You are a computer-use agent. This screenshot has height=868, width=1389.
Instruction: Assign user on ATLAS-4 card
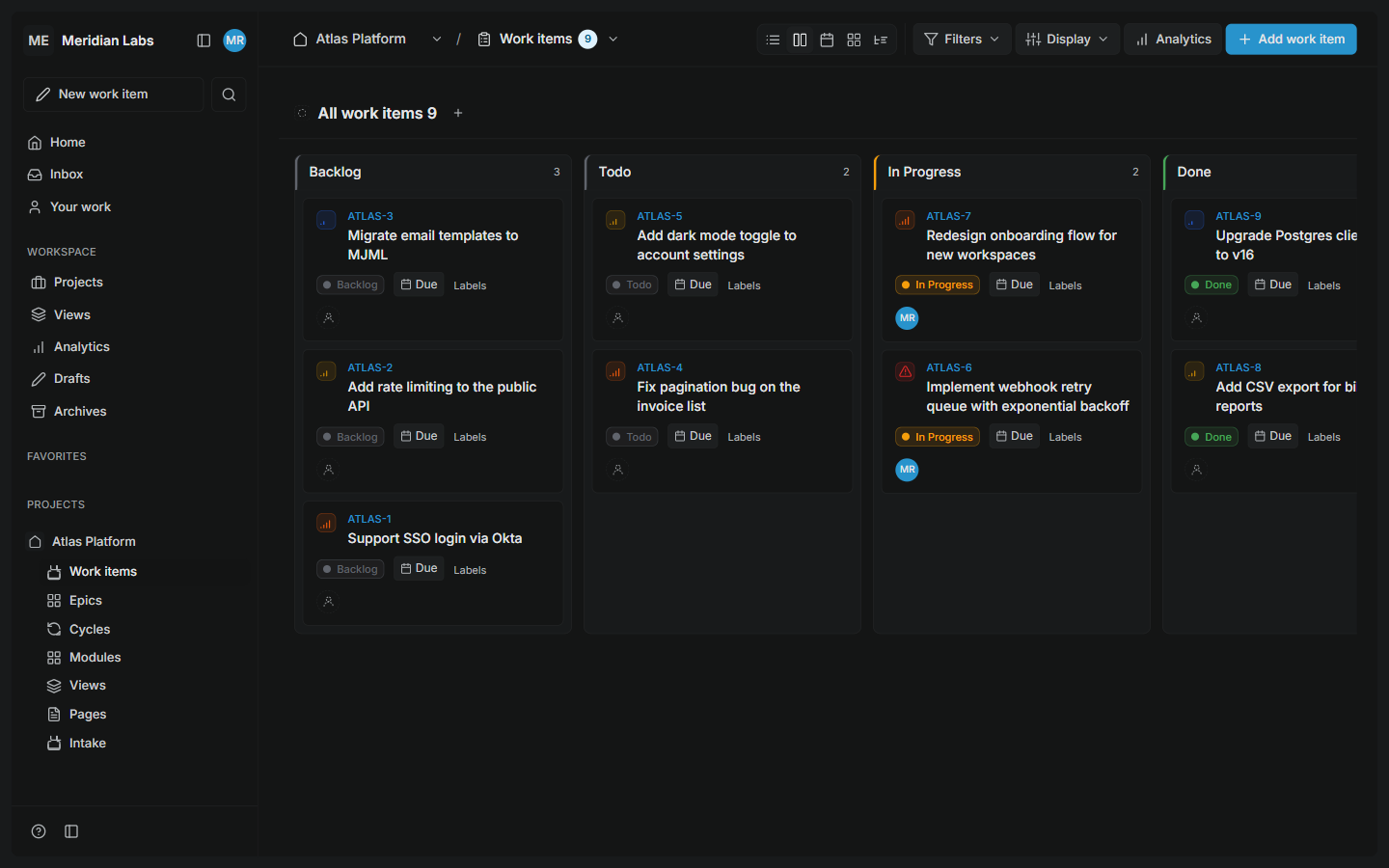(x=617, y=470)
